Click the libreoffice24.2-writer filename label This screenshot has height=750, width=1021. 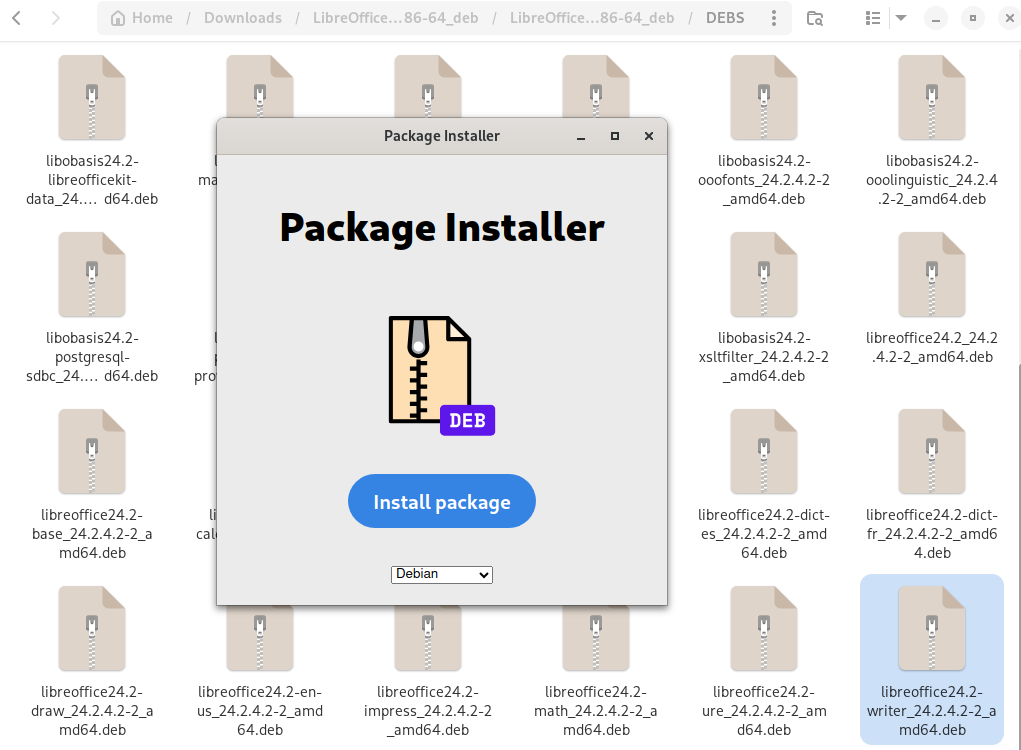pos(932,712)
